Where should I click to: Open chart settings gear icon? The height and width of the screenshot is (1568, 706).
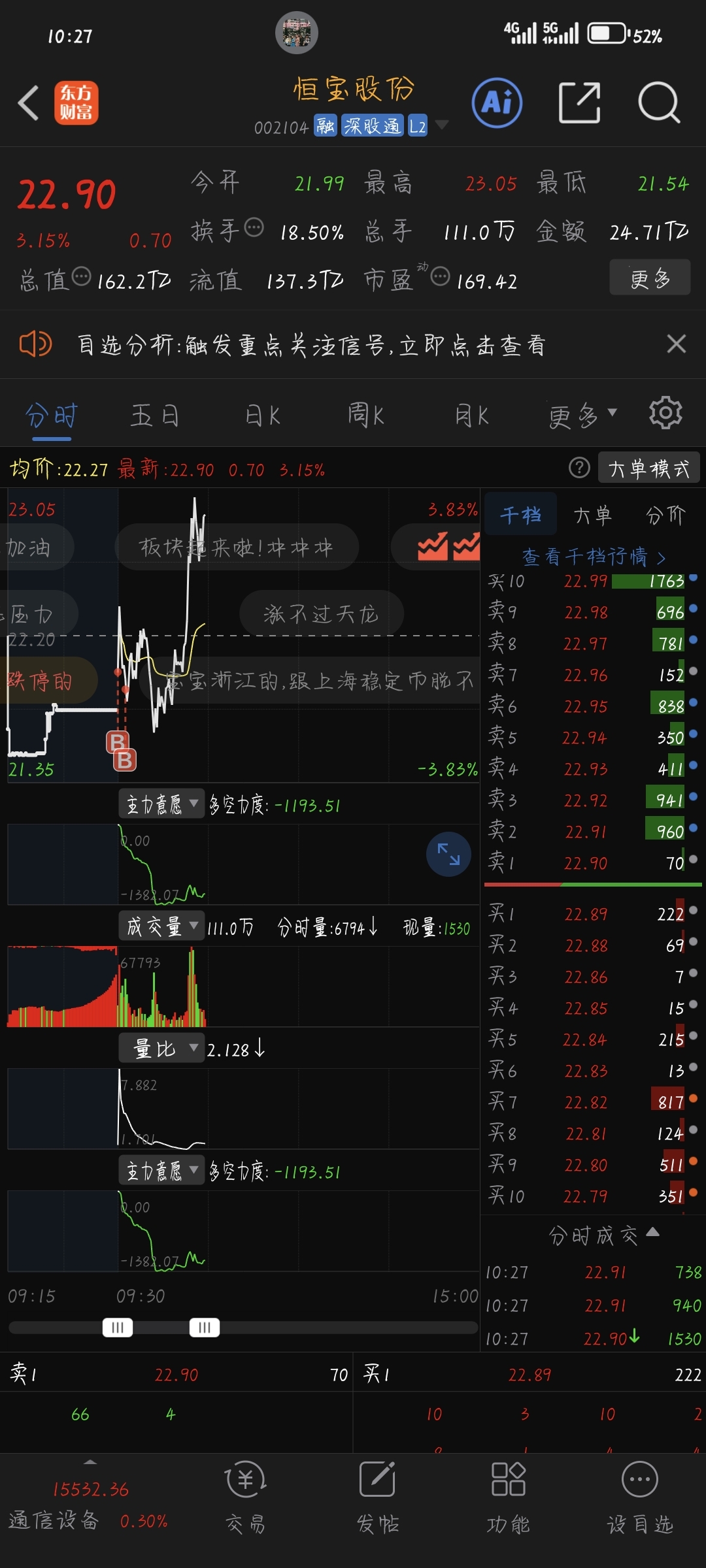point(665,413)
